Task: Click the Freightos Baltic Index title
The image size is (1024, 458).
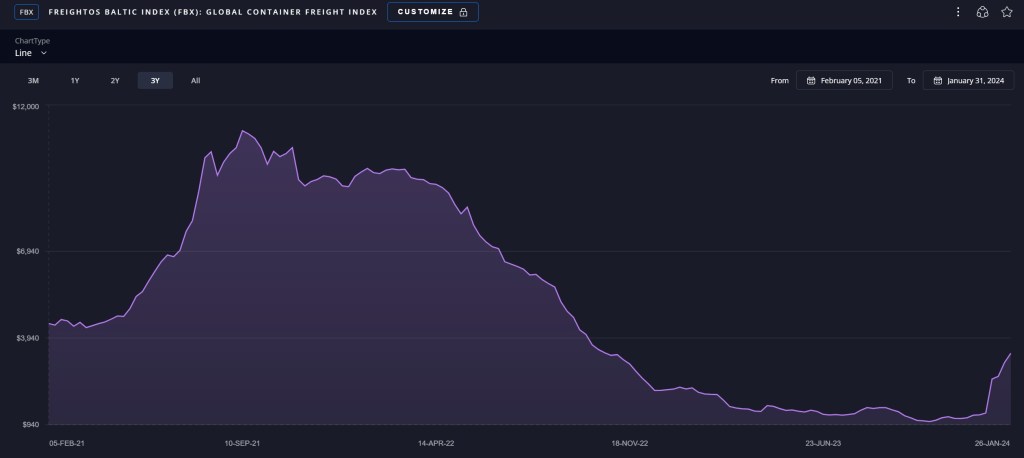Action: coord(213,12)
